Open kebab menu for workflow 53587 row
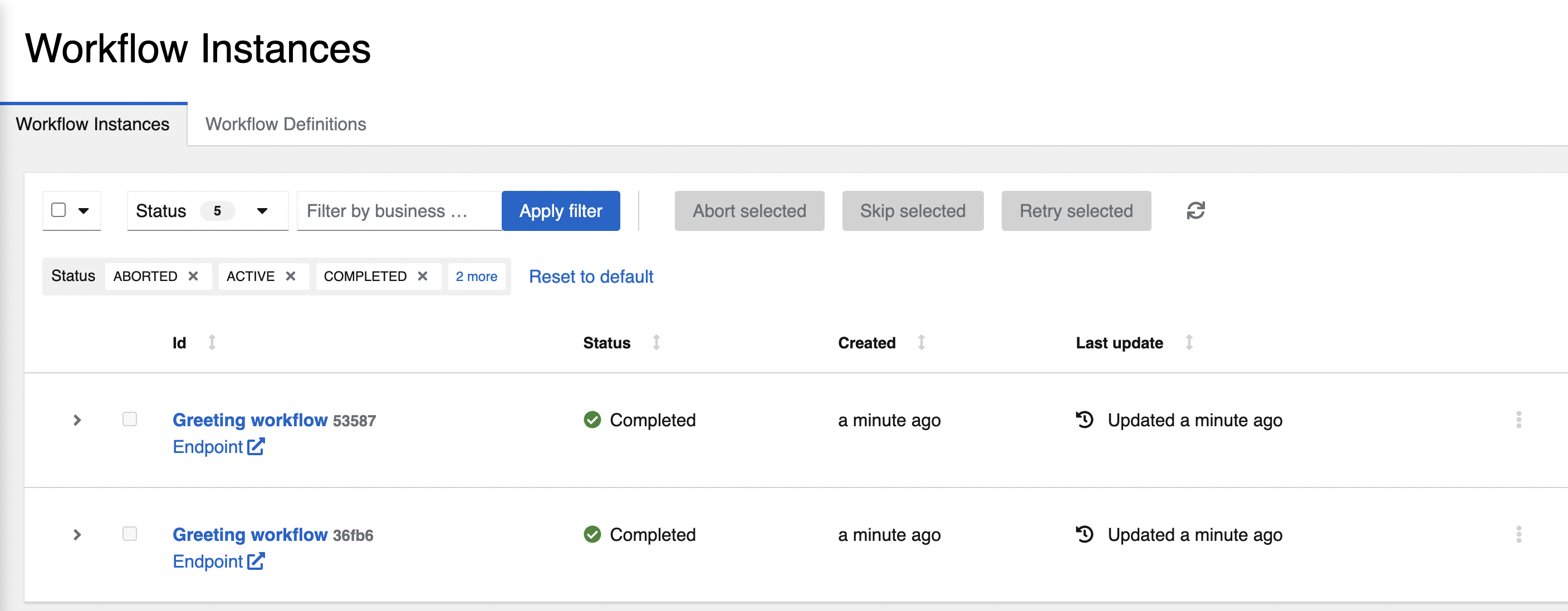This screenshot has width=1568, height=611. pyautogui.click(x=1520, y=420)
